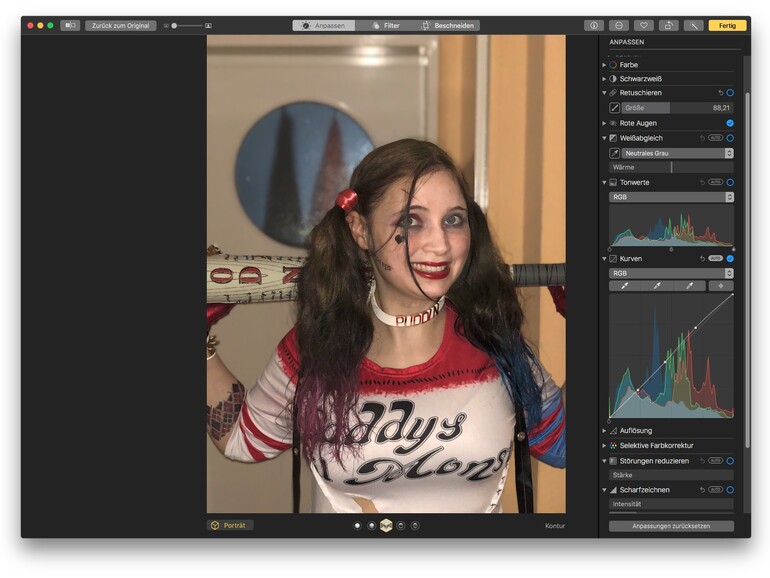Image resolution: width=770 pixels, height=578 pixels.
Task: Click the heart favorite icon
Action: pyautogui.click(x=644, y=25)
